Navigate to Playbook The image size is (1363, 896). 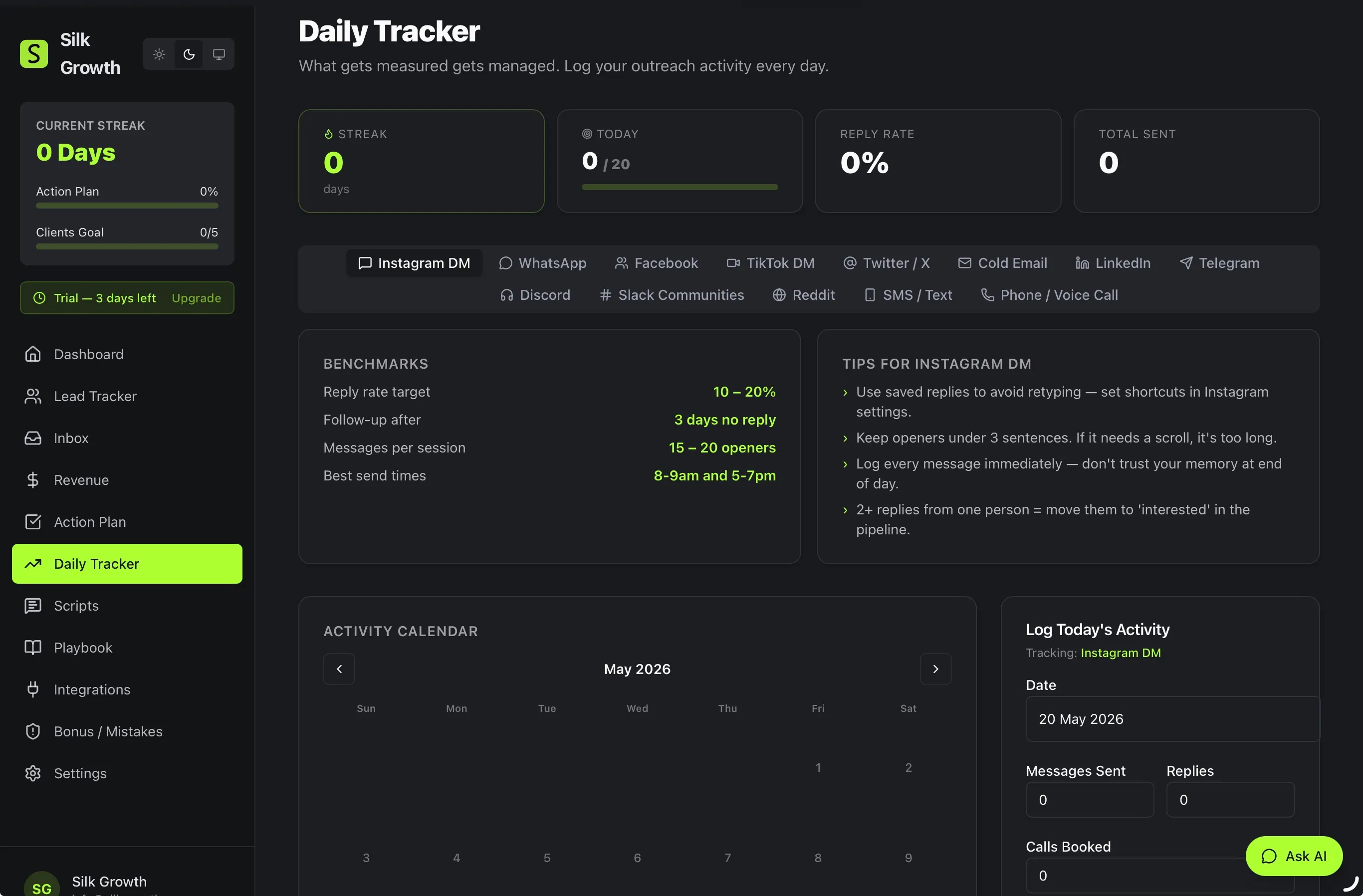pyautogui.click(x=127, y=648)
